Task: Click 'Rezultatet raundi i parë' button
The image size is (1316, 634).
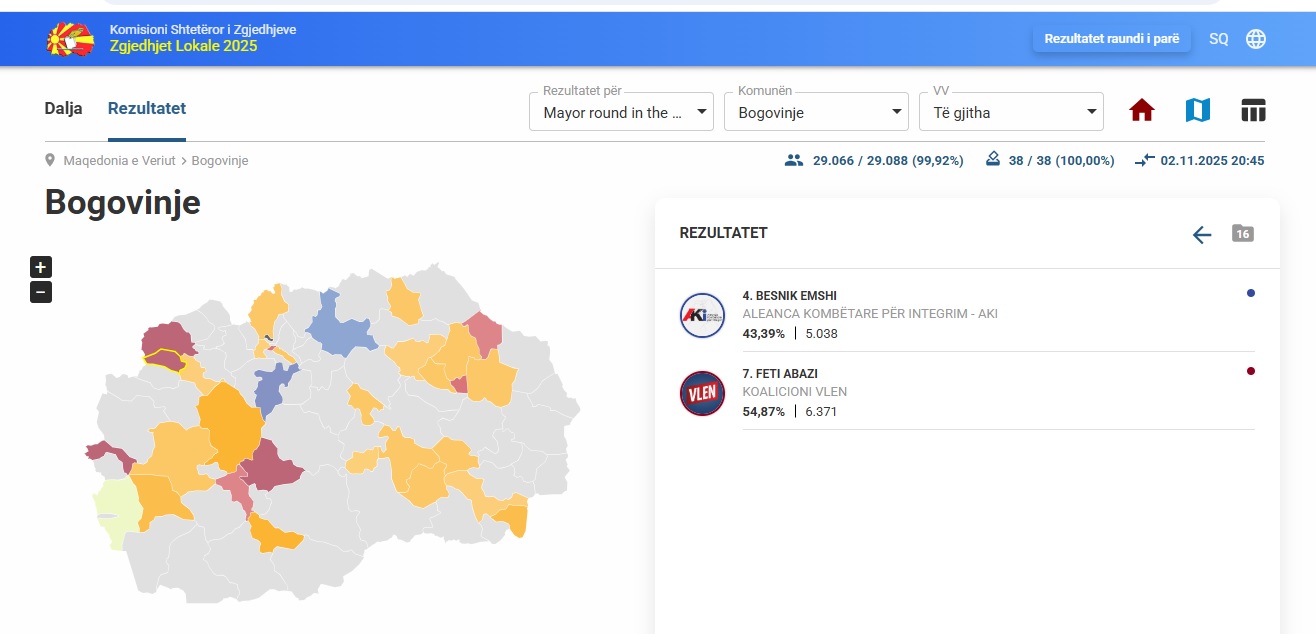Action: coord(1111,39)
